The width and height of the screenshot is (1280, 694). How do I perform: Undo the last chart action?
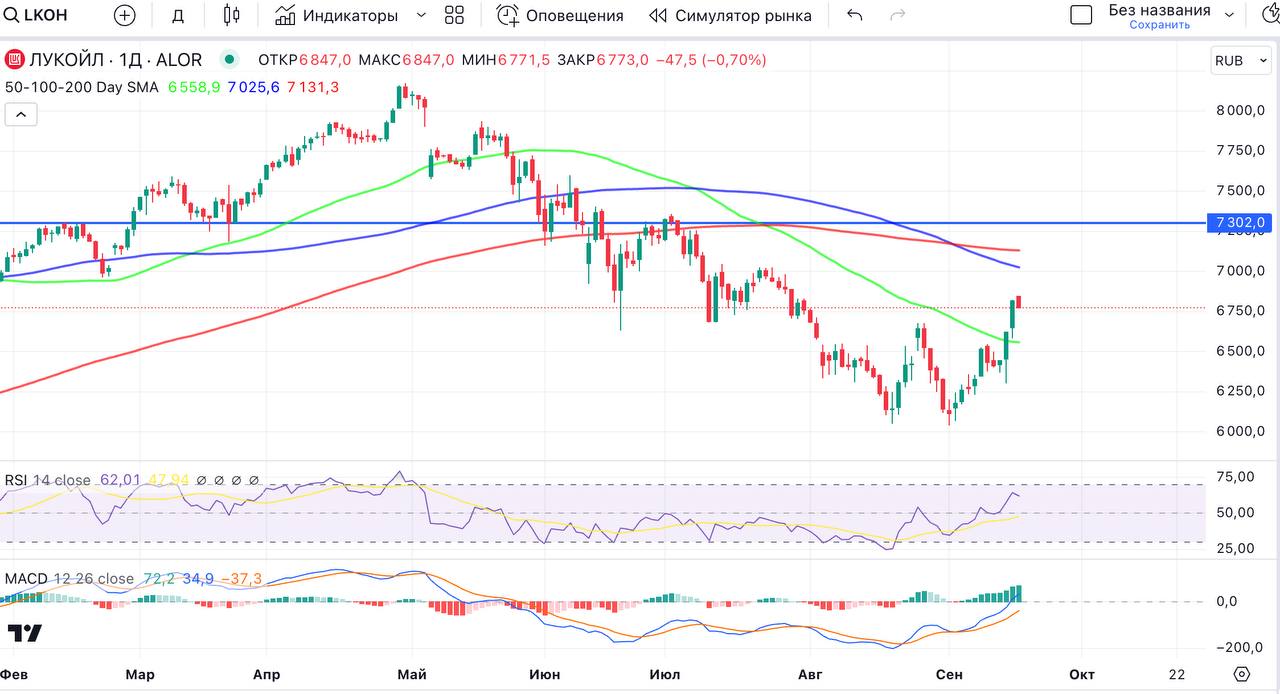[x=854, y=15]
